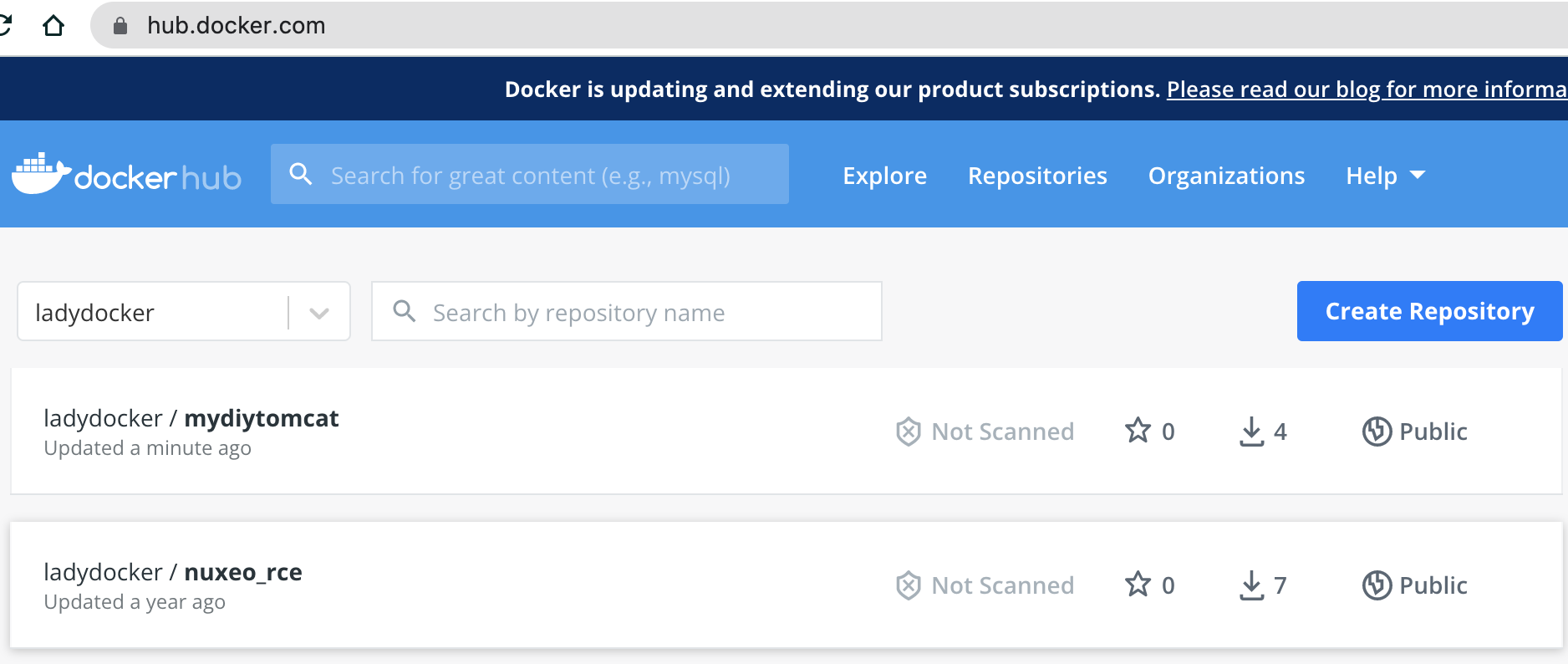Open the Organizations page

[1226, 176]
